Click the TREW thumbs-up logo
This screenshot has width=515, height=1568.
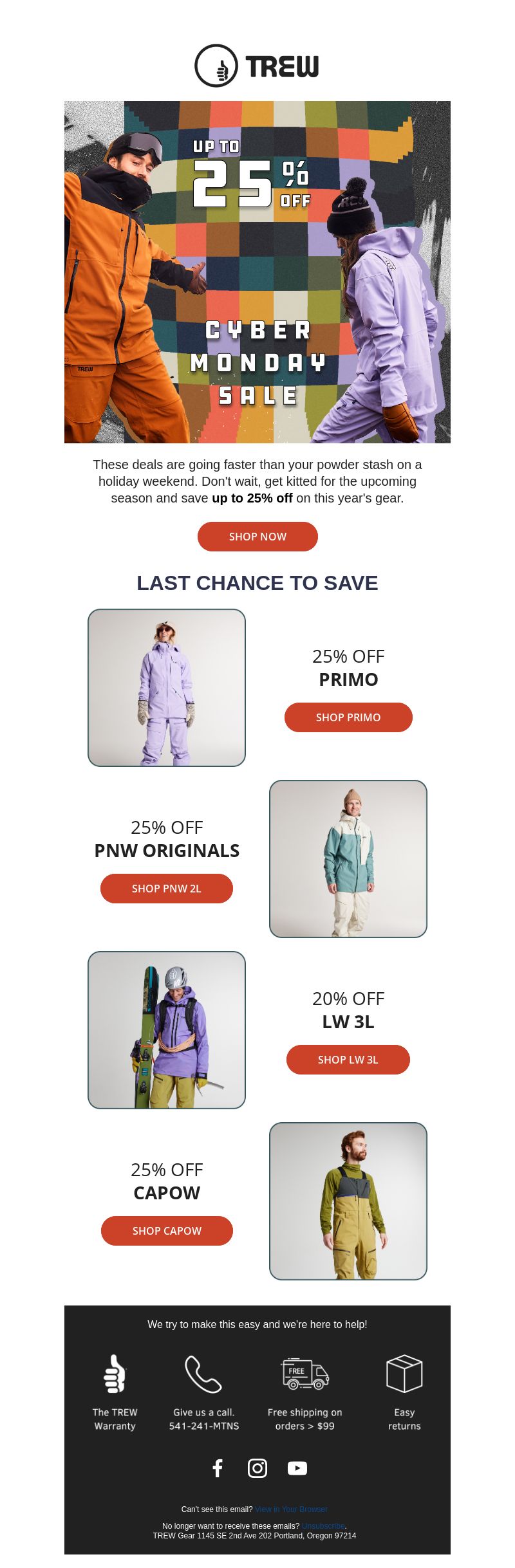pyautogui.click(x=257, y=66)
